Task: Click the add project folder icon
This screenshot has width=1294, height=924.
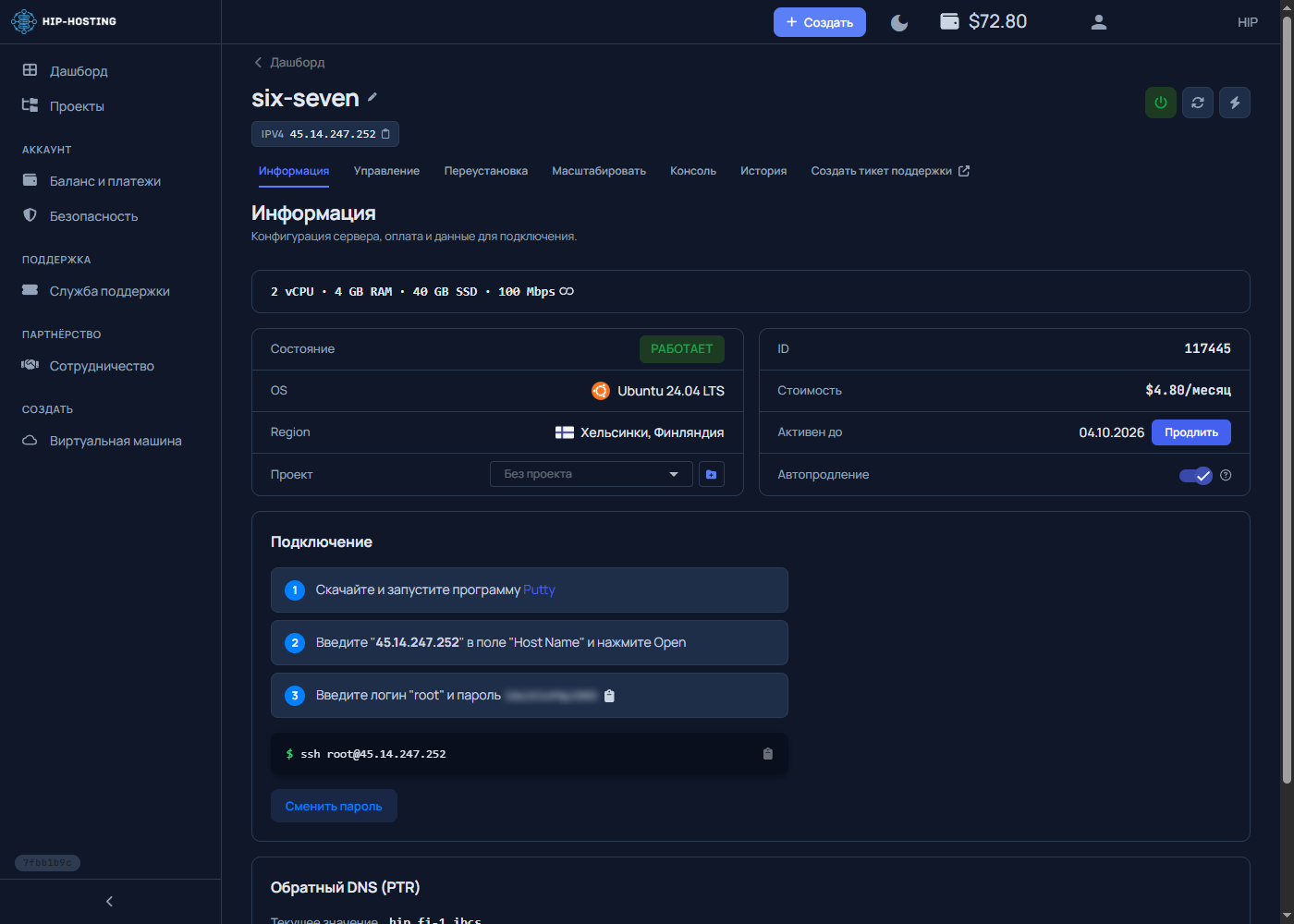Action: click(712, 474)
